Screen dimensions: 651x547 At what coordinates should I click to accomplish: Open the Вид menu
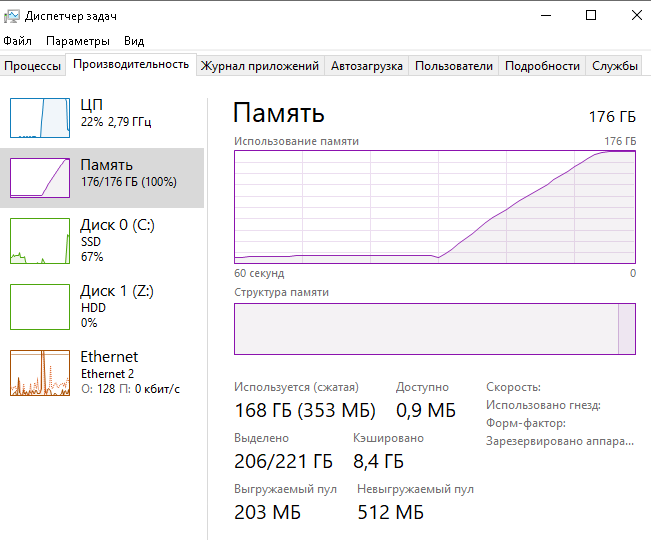pyautogui.click(x=134, y=41)
